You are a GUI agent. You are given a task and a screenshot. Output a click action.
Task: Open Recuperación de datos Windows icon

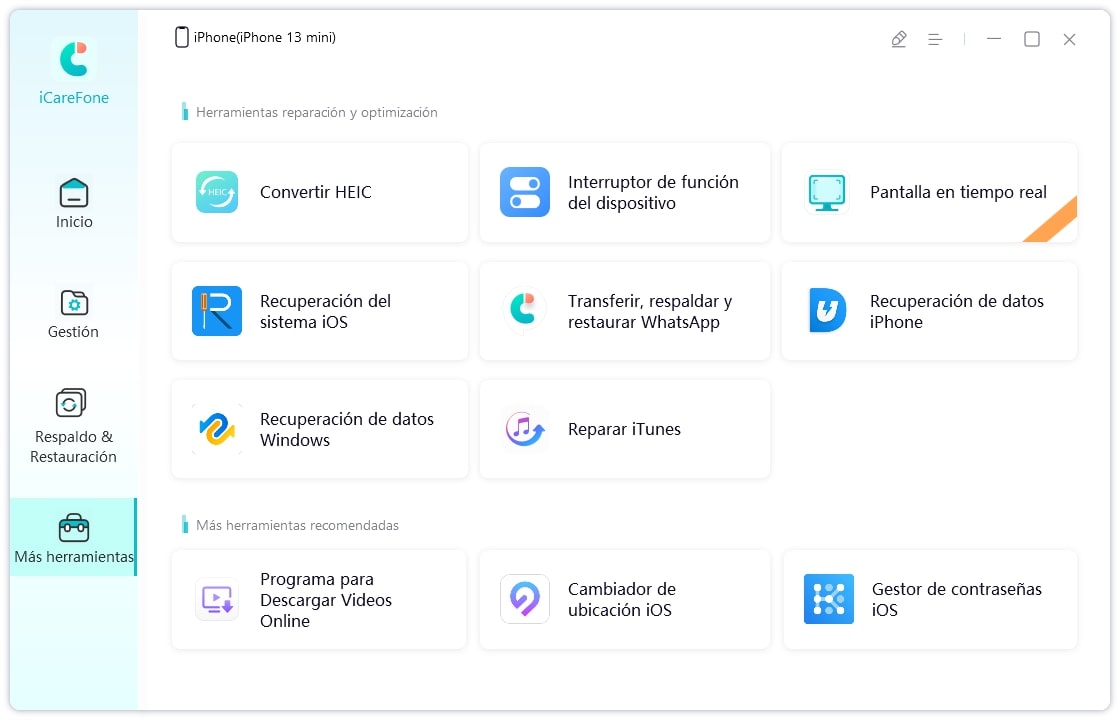point(217,429)
